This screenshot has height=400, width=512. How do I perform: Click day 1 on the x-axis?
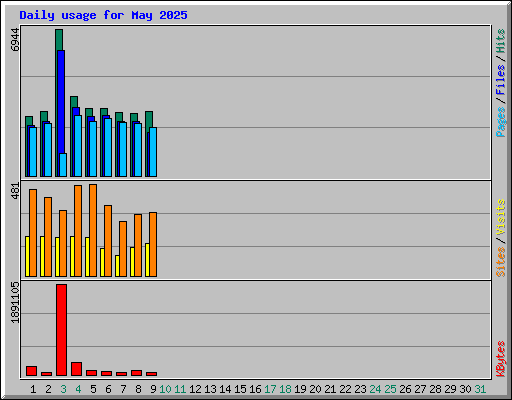(x=33, y=389)
